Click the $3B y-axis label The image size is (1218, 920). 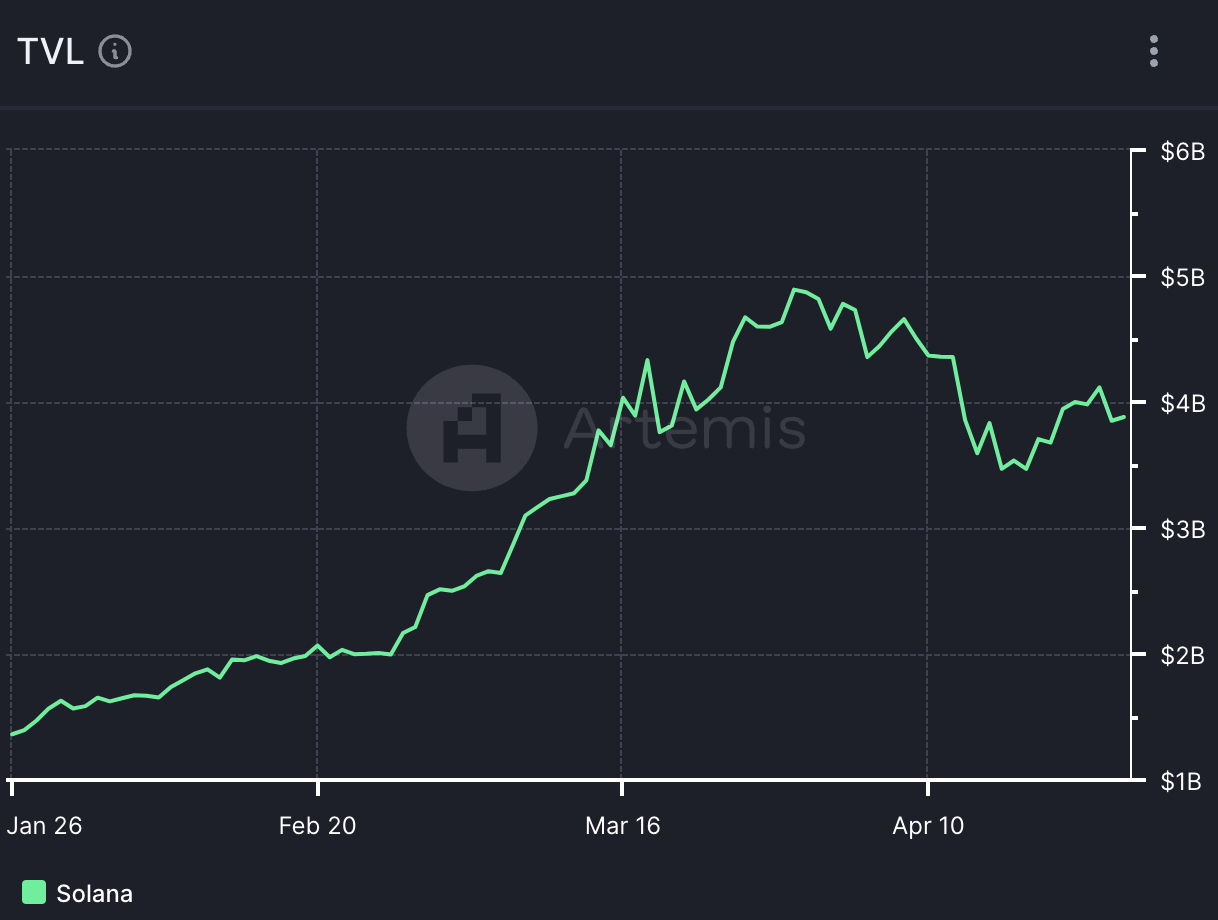click(x=1182, y=529)
